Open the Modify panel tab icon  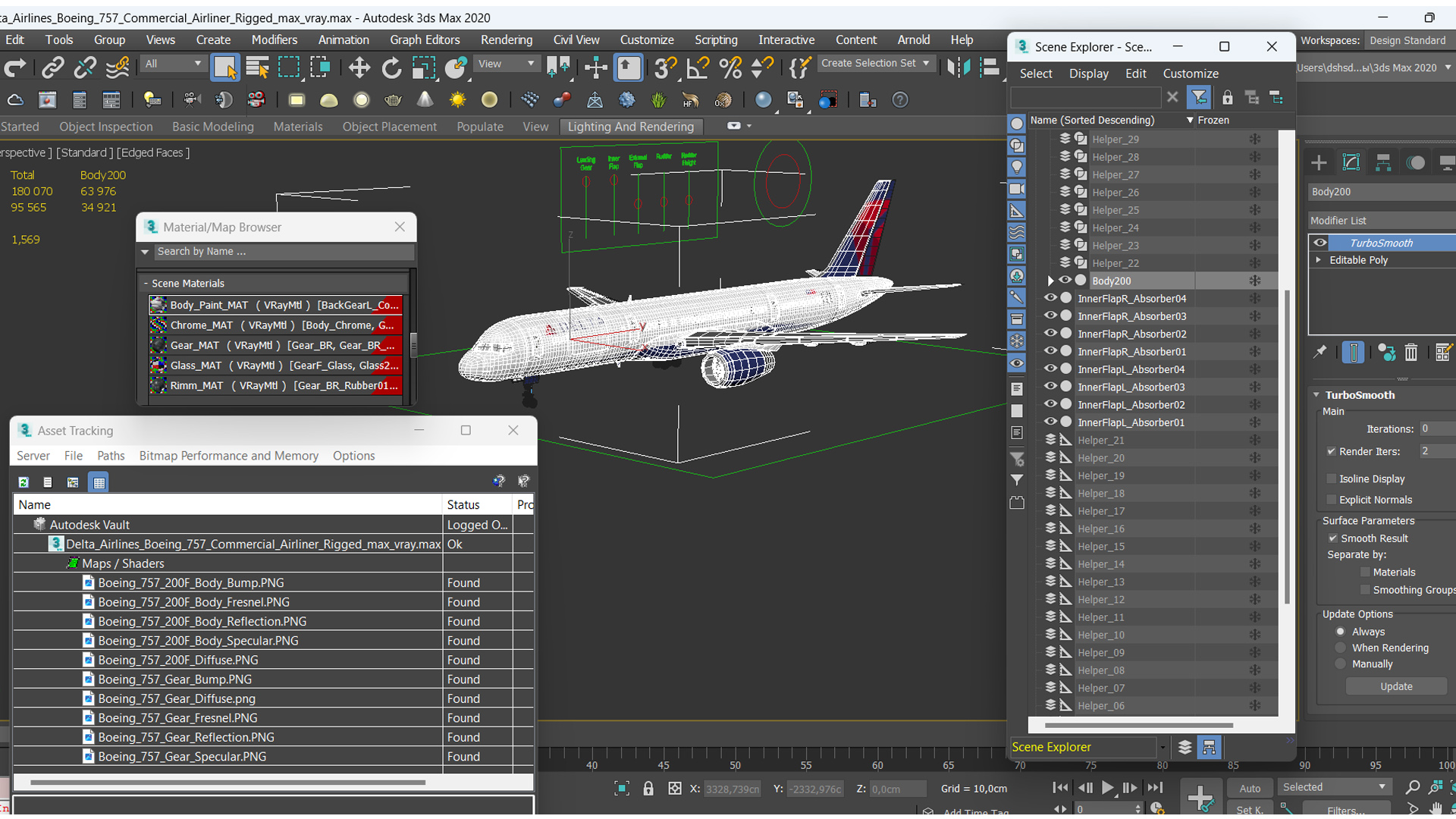coord(1351,162)
